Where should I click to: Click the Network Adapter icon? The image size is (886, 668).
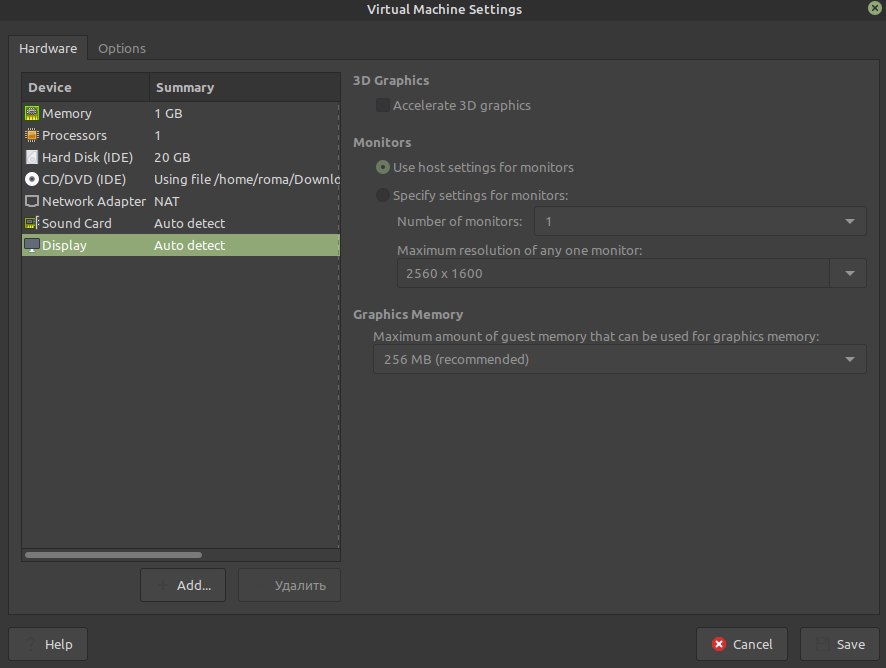[32, 201]
